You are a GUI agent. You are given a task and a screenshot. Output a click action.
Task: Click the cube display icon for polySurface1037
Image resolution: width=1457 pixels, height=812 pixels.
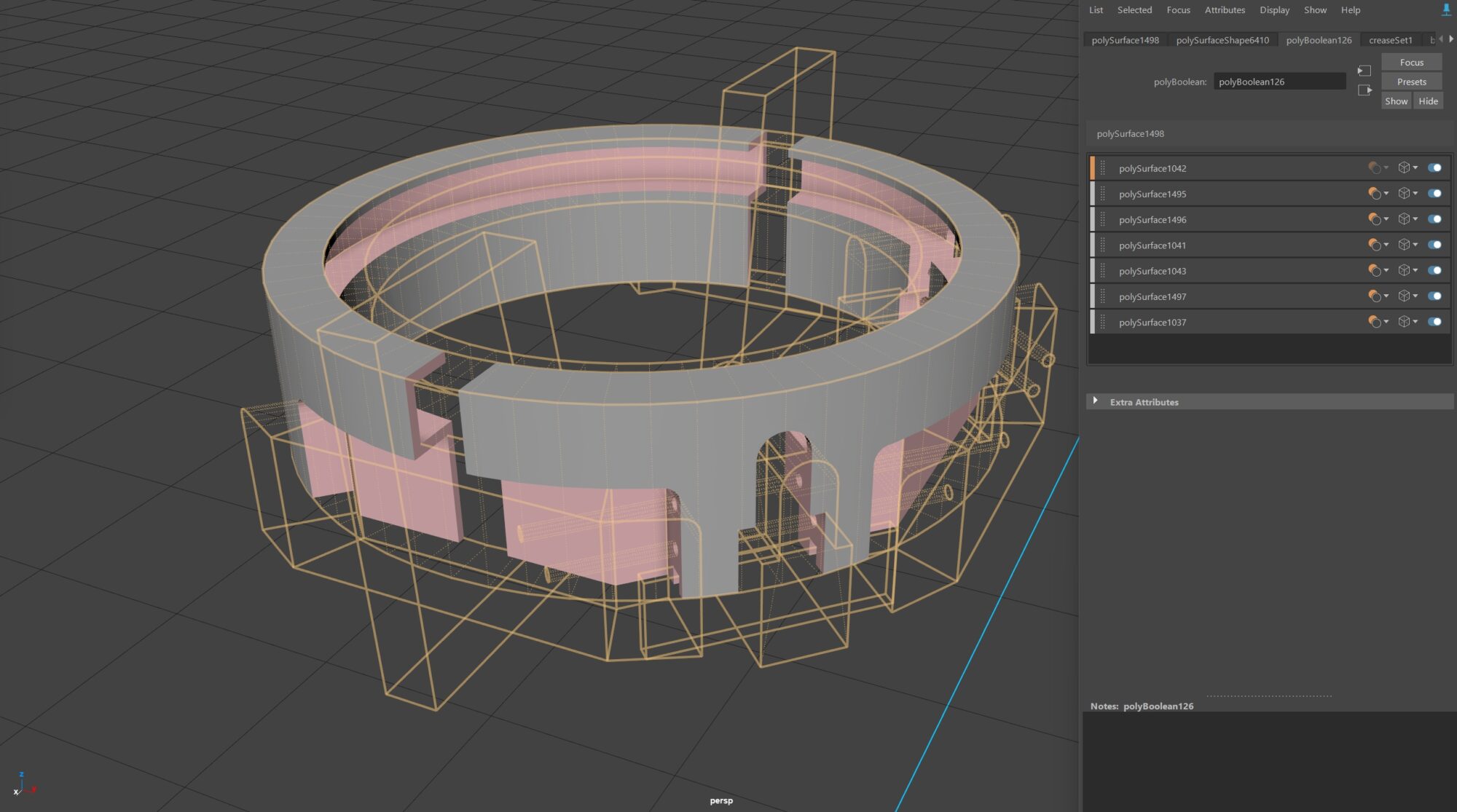point(1404,322)
